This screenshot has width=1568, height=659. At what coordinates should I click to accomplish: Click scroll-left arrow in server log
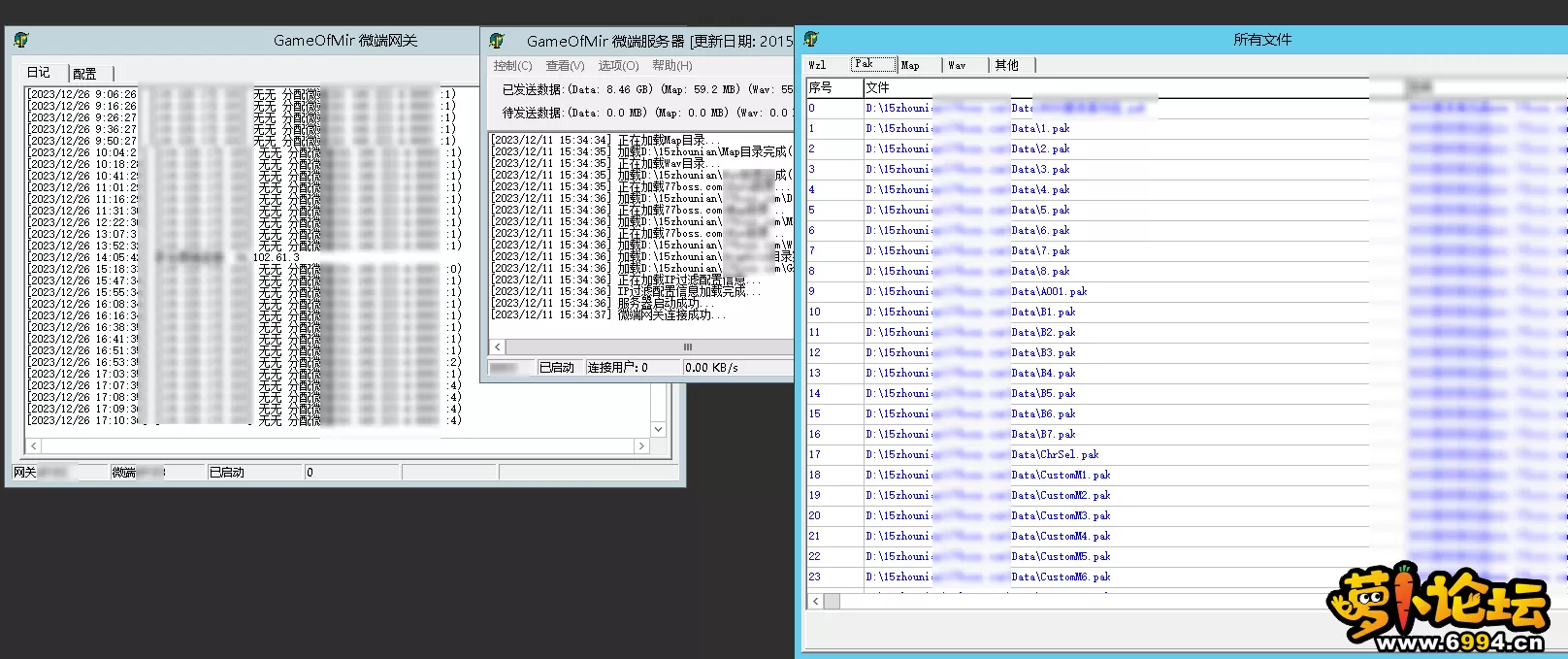point(498,346)
